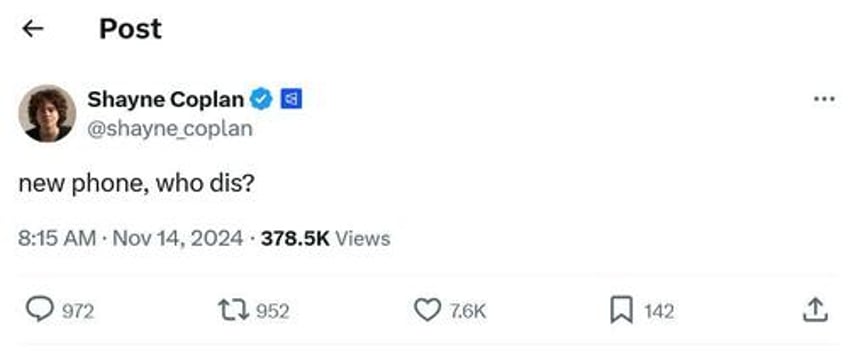Bookmark the post with the bookmark icon
The height and width of the screenshot is (361, 848).
621,311
